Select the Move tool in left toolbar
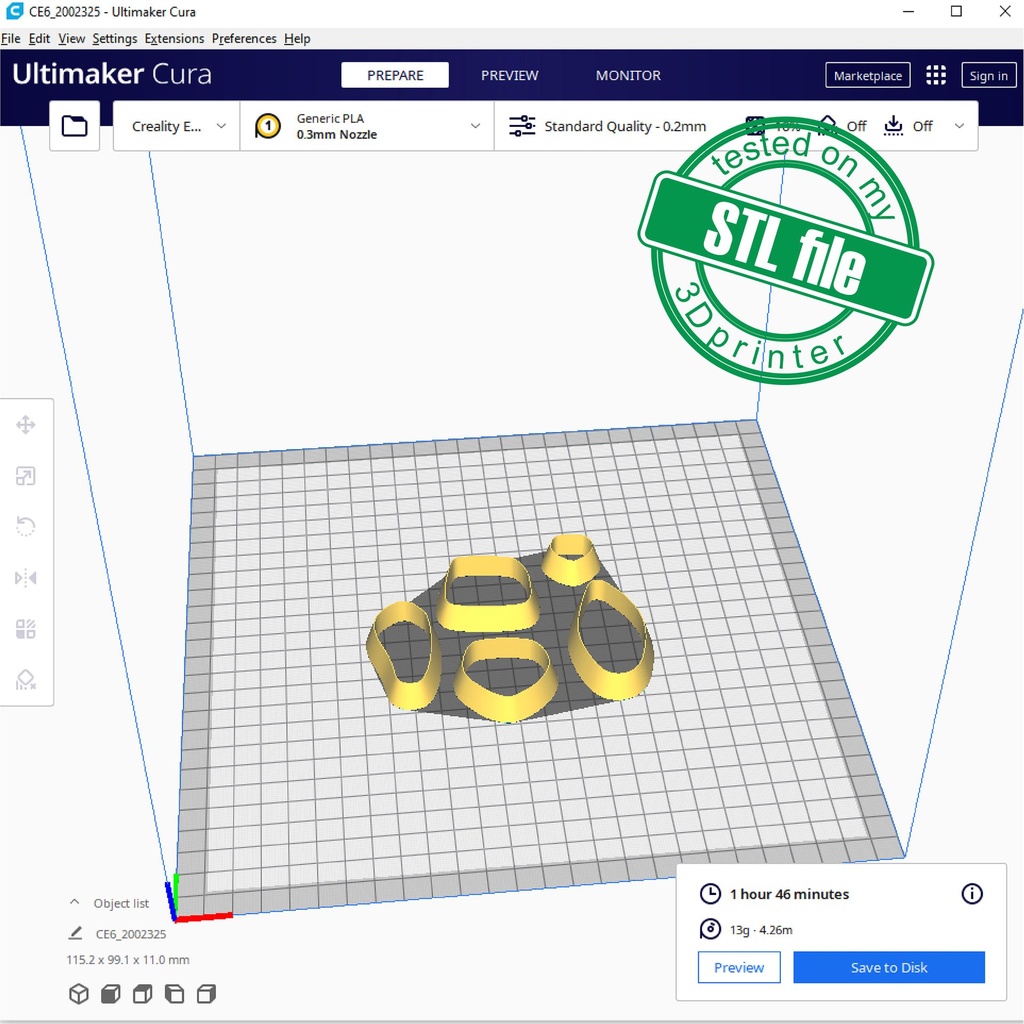Image resolution: width=1024 pixels, height=1024 pixels. [26, 425]
